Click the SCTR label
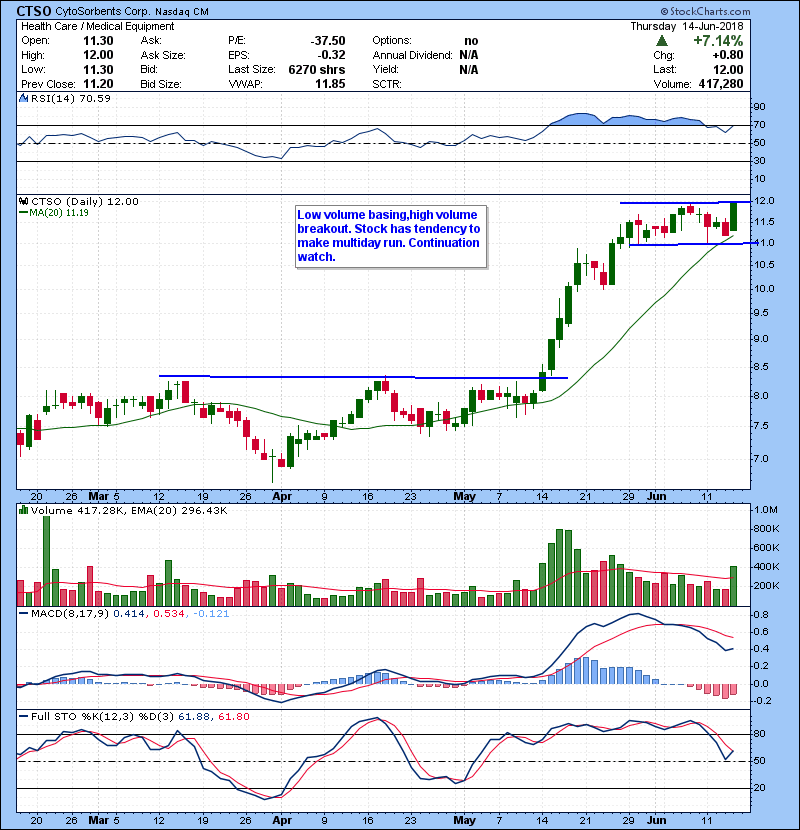The height and width of the screenshot is (830, 800). point(387,84)
